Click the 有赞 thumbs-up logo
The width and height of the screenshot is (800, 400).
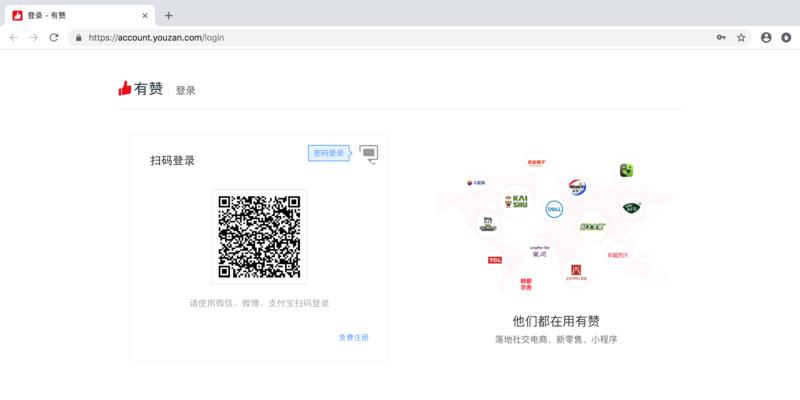(x=140, y=89)
